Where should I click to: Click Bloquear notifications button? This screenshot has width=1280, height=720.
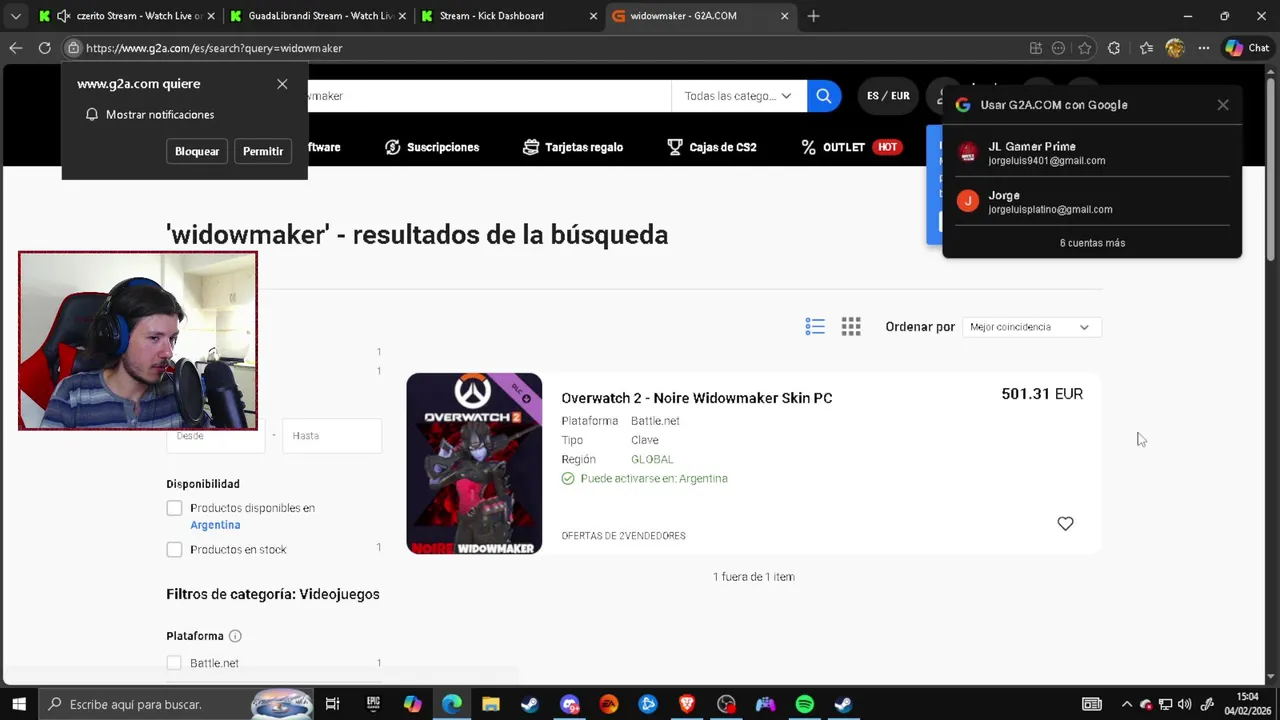197,151
